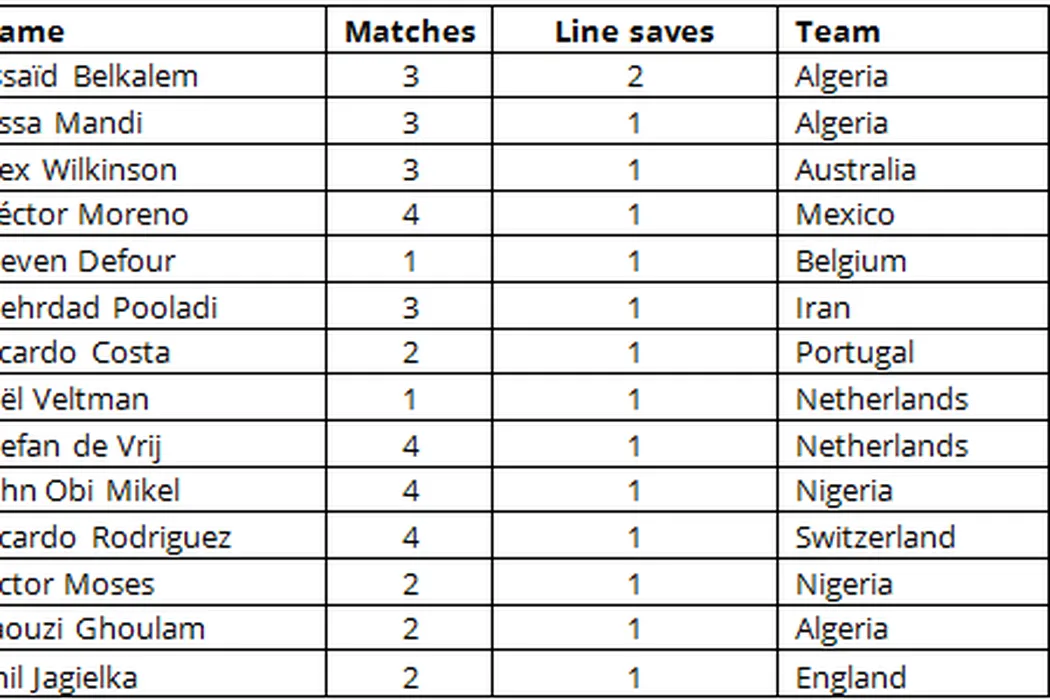Select the Belkalem name cell
The width and height of the screenshot is (1050, 700).
(x=100, y=76)
